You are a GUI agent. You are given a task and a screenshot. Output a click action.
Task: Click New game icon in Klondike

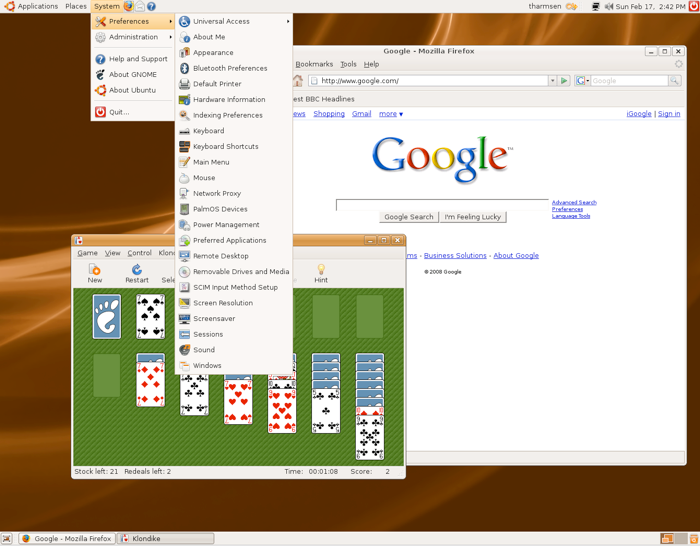(x=95, y=269)
